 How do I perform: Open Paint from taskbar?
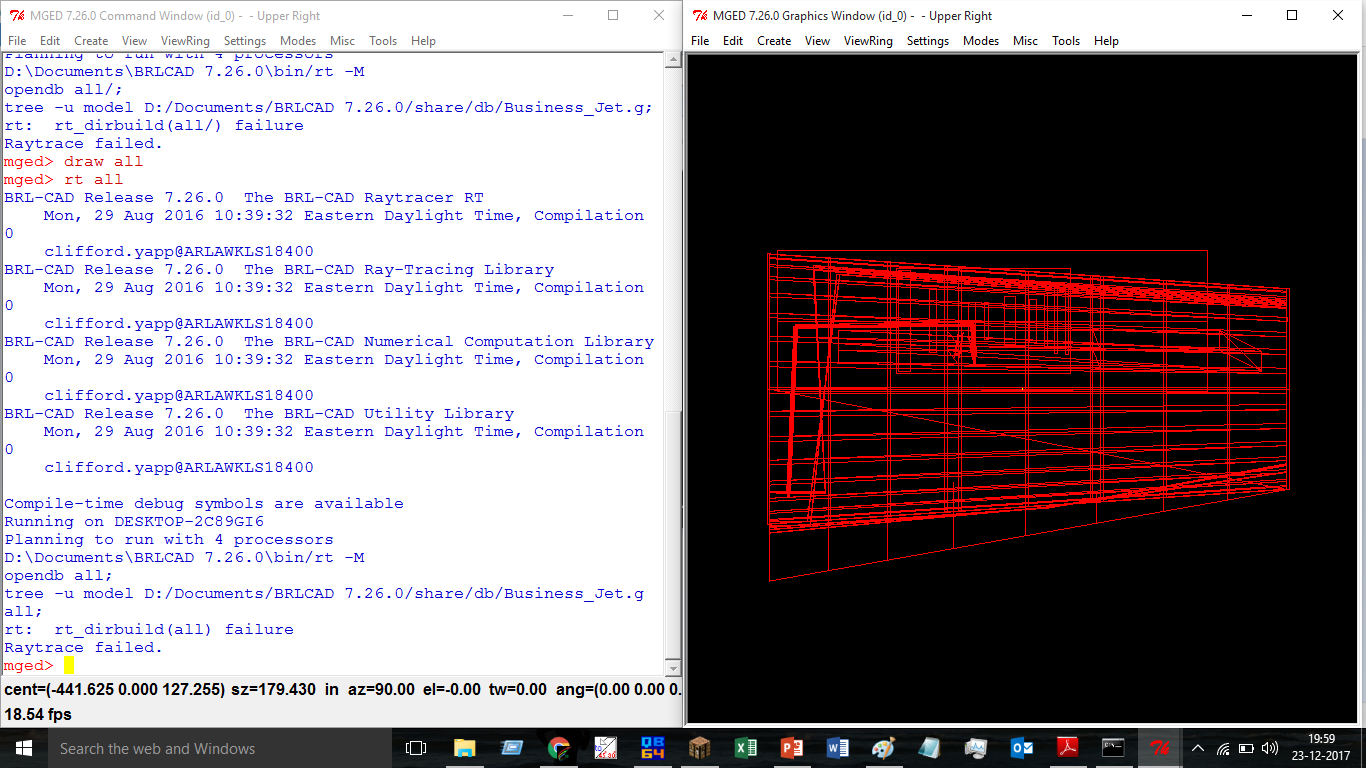click(x=883, y=748)
